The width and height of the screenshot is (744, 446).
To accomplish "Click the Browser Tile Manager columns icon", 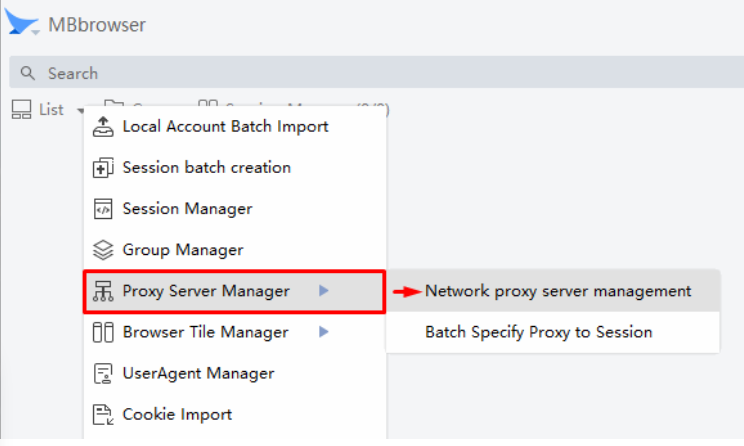I will coord(103,332).
